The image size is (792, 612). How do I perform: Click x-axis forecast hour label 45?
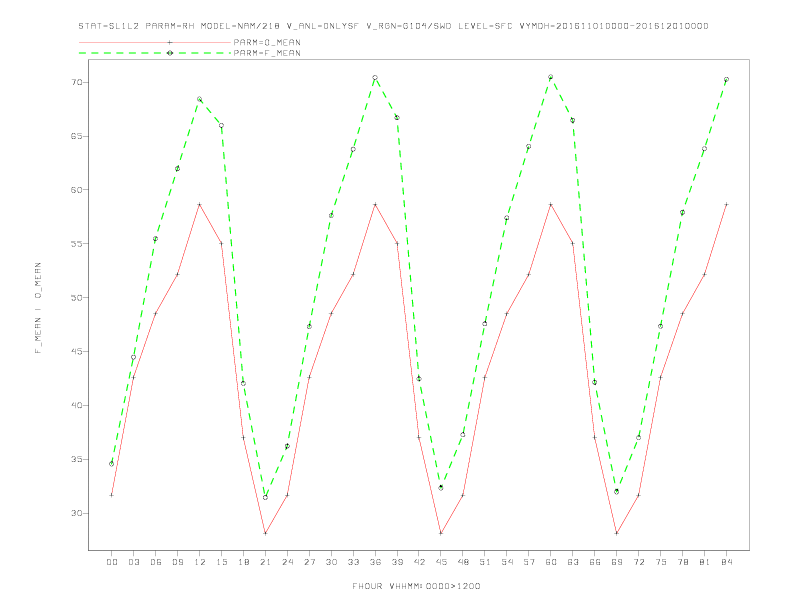click(x=441, y=562)
